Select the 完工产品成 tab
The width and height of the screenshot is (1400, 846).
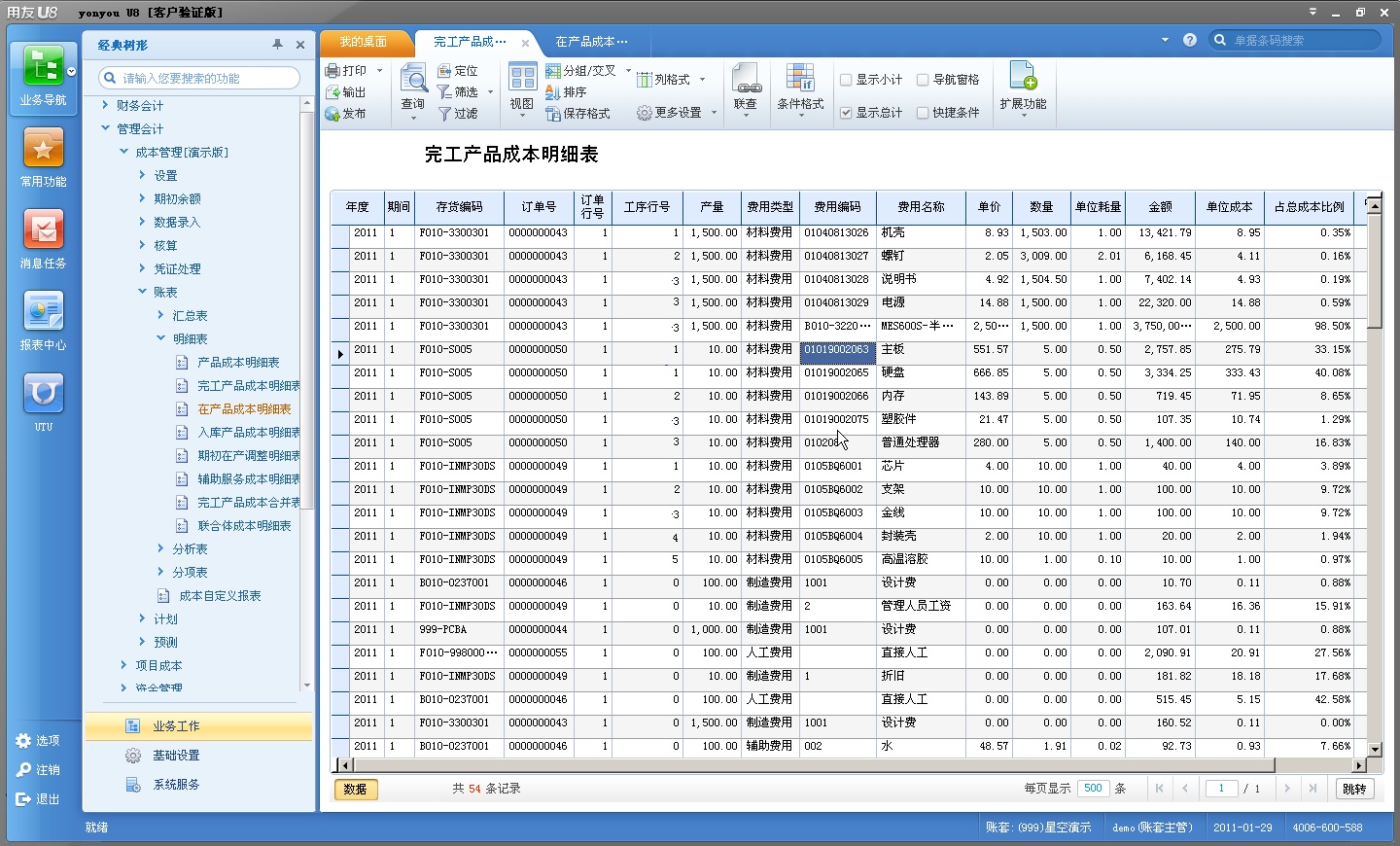coord(470,42)
